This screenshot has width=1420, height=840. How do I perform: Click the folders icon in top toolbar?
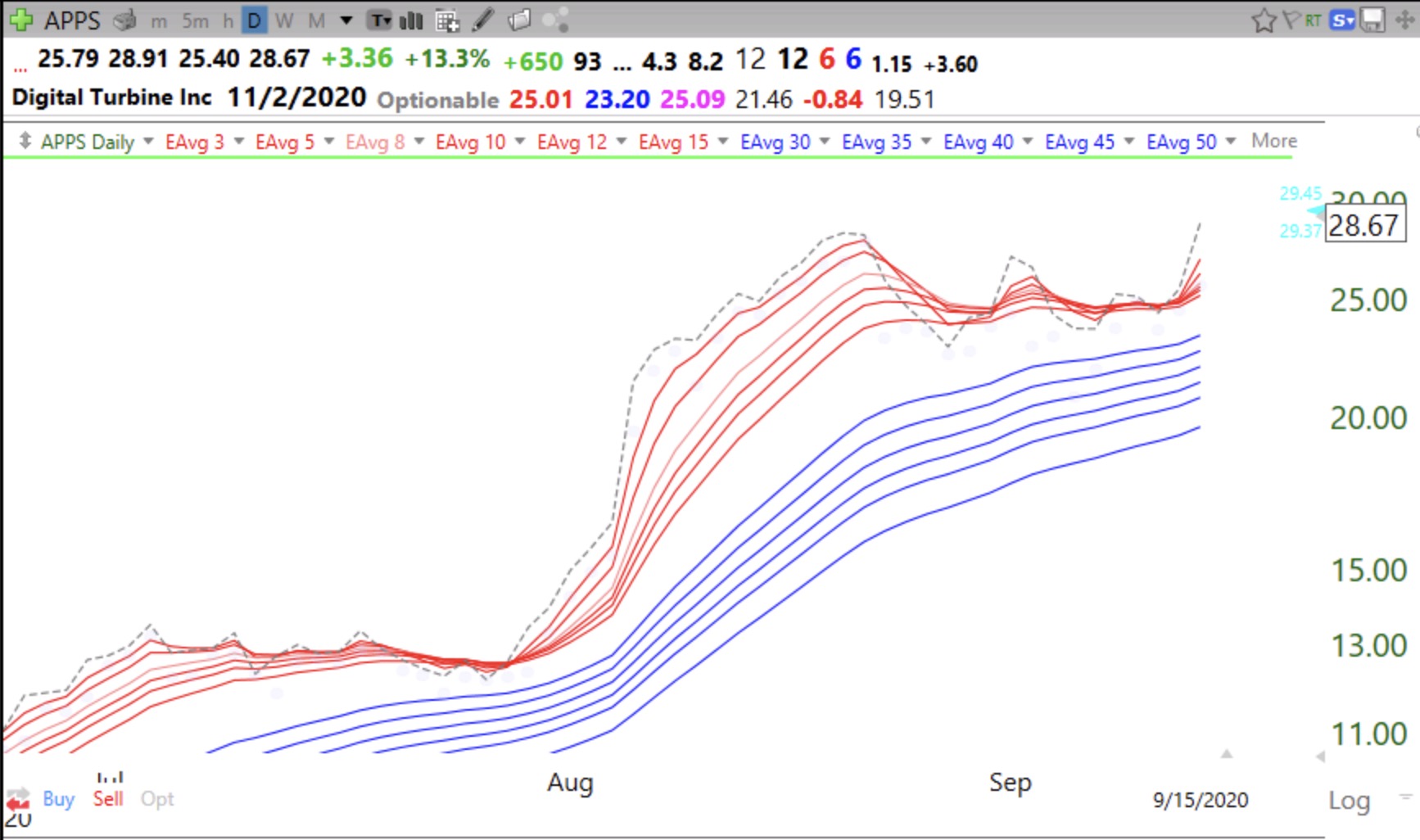pyautogui.click(x=519, y=20)
